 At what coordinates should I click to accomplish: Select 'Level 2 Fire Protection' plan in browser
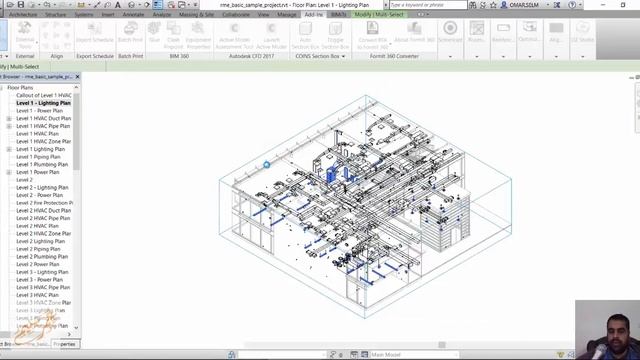pyautogui.click(x=44, y=203)
